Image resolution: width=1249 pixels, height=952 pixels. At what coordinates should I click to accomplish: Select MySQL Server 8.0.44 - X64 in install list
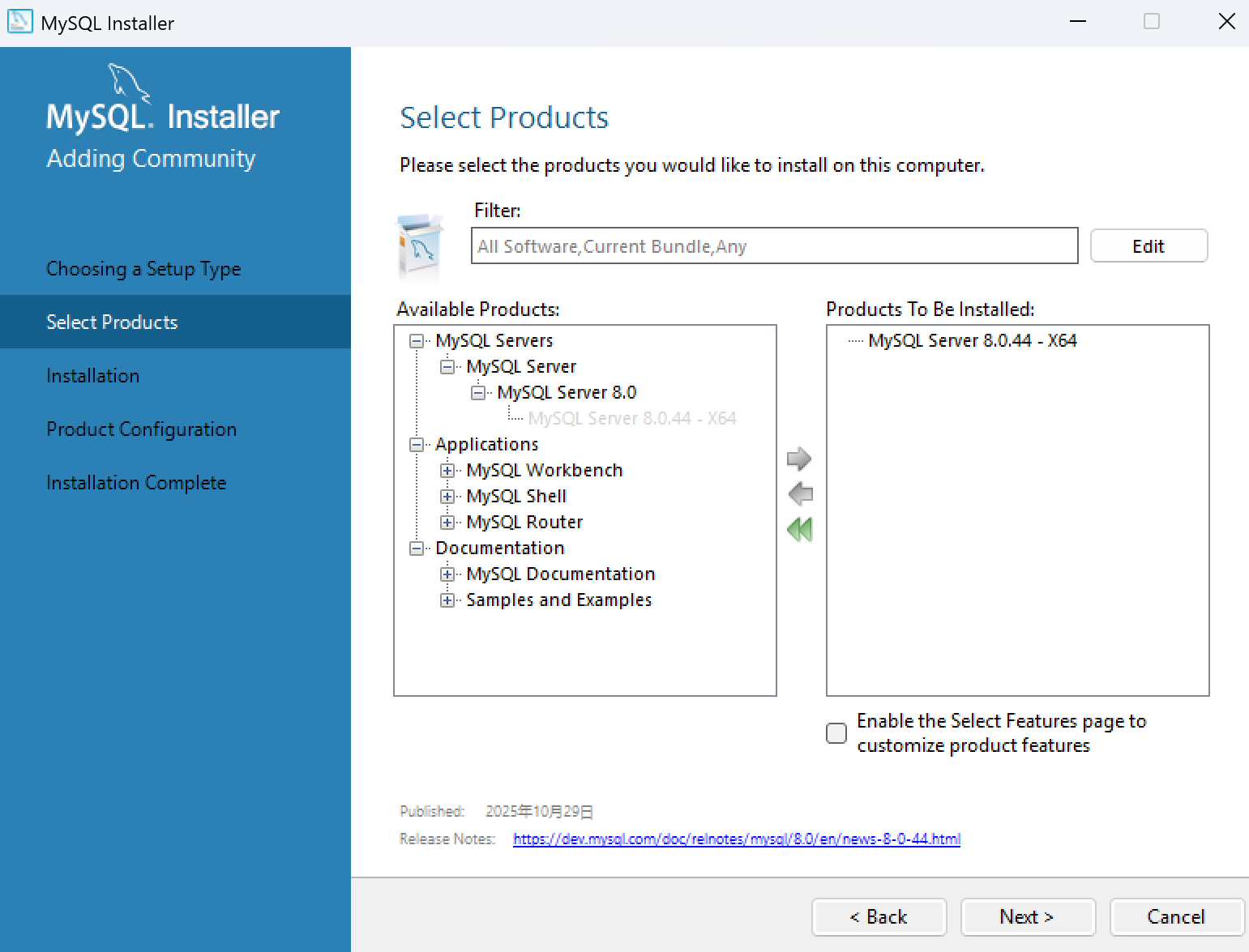(x=973, y=341)
